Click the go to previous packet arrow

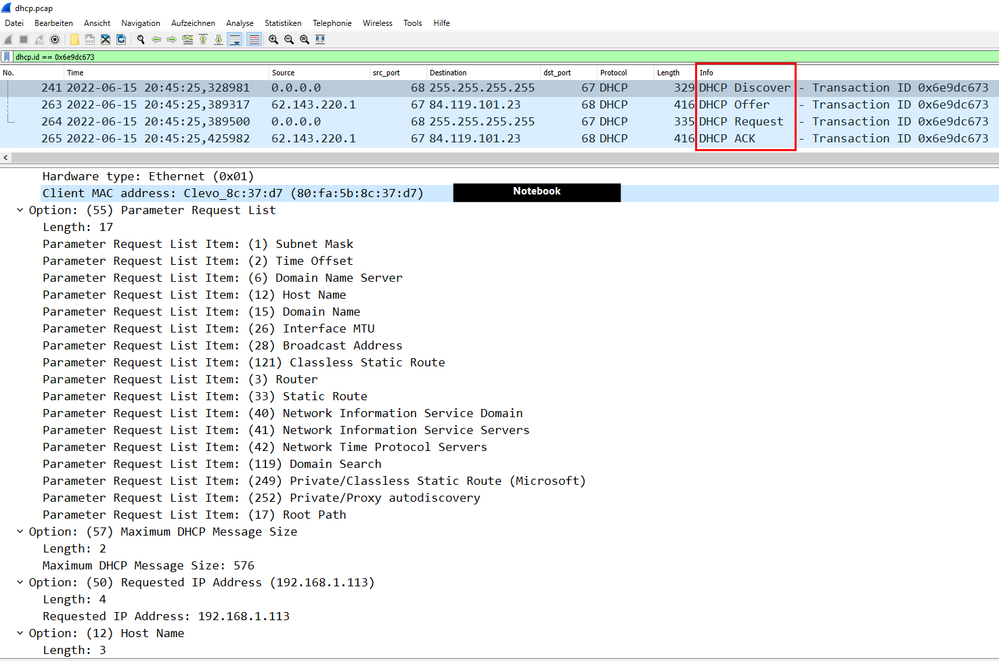tap(156, 39)
